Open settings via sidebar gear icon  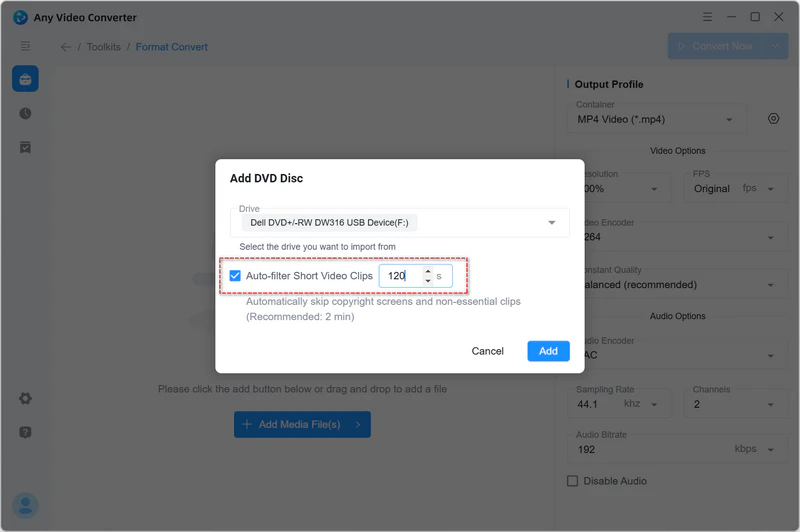pos(26,398)
